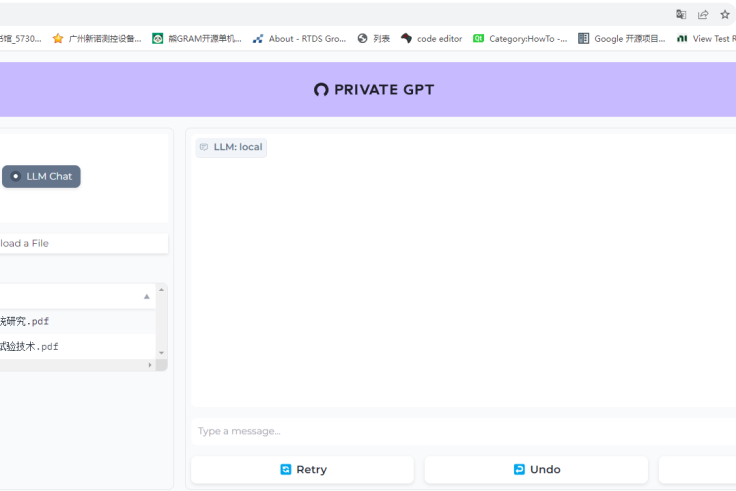The image size is (736, 491).
Task: Open the About - RTDS Gro... bookmark
Action: 299,39
